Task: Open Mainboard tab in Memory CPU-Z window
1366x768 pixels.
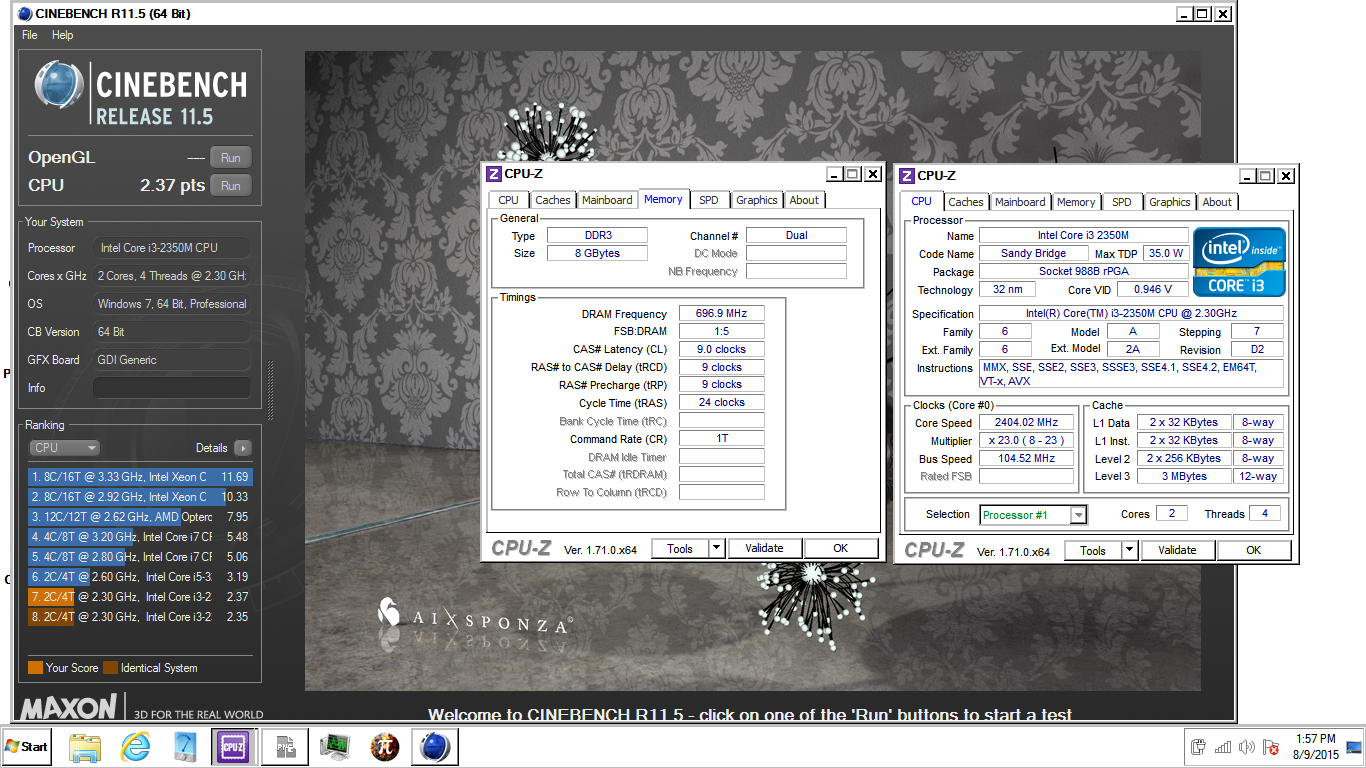Action: point(607,200)
